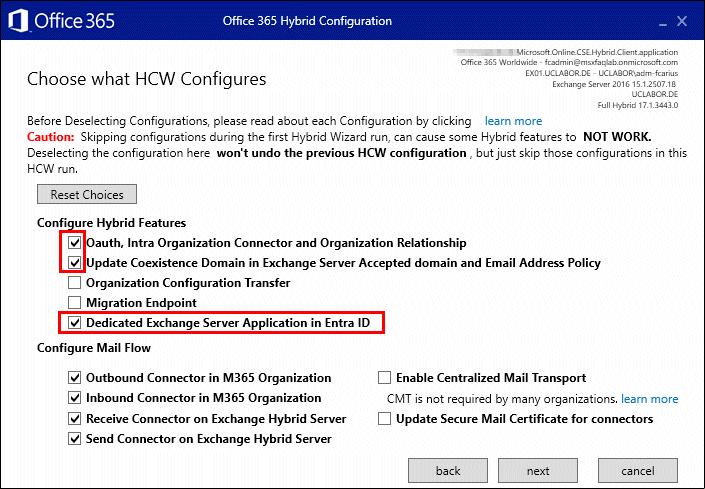
Task: Uncheck Update Coexistence Domain checkbox
Action: coord(75,262)
